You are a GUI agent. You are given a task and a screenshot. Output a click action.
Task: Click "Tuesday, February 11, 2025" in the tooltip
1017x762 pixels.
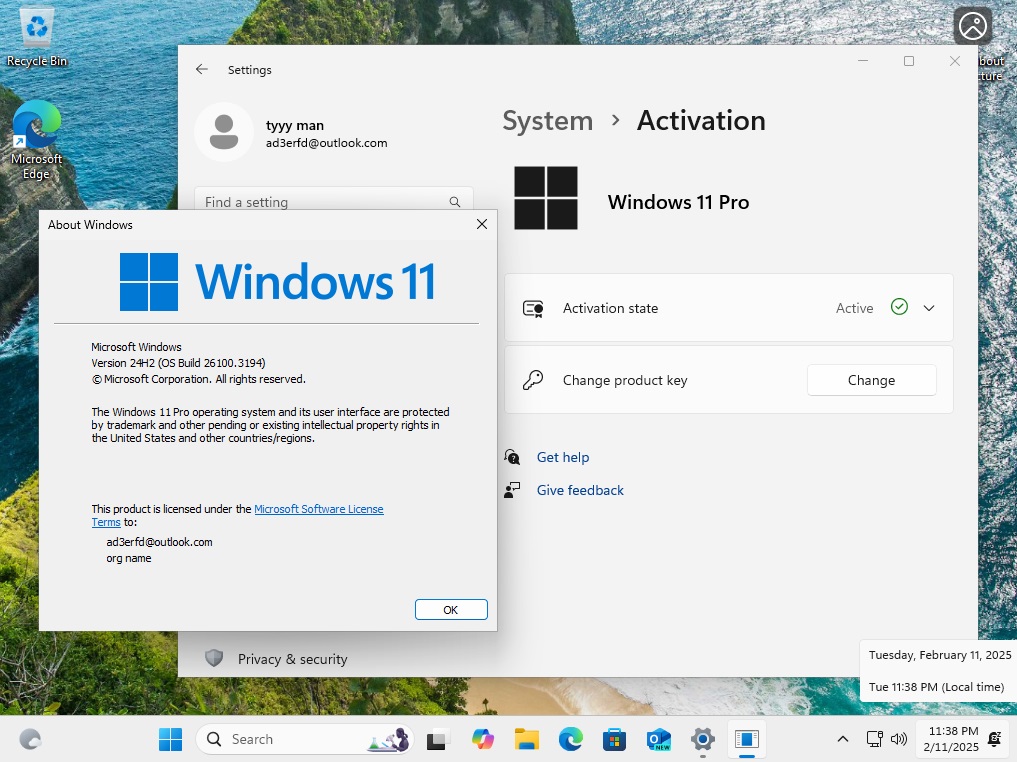pyautogui.click(x=940, y=655)
